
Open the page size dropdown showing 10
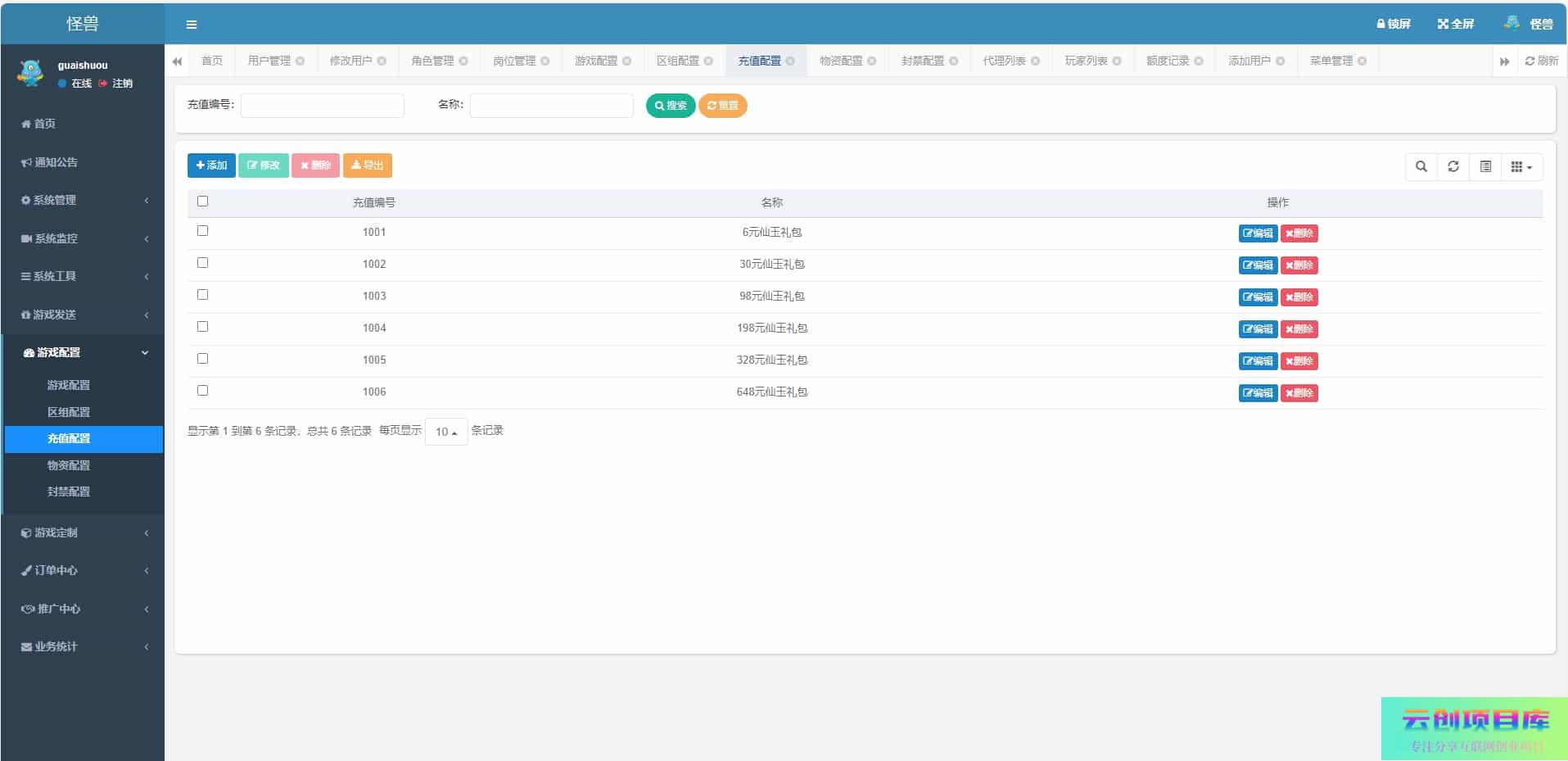point(446,432)
